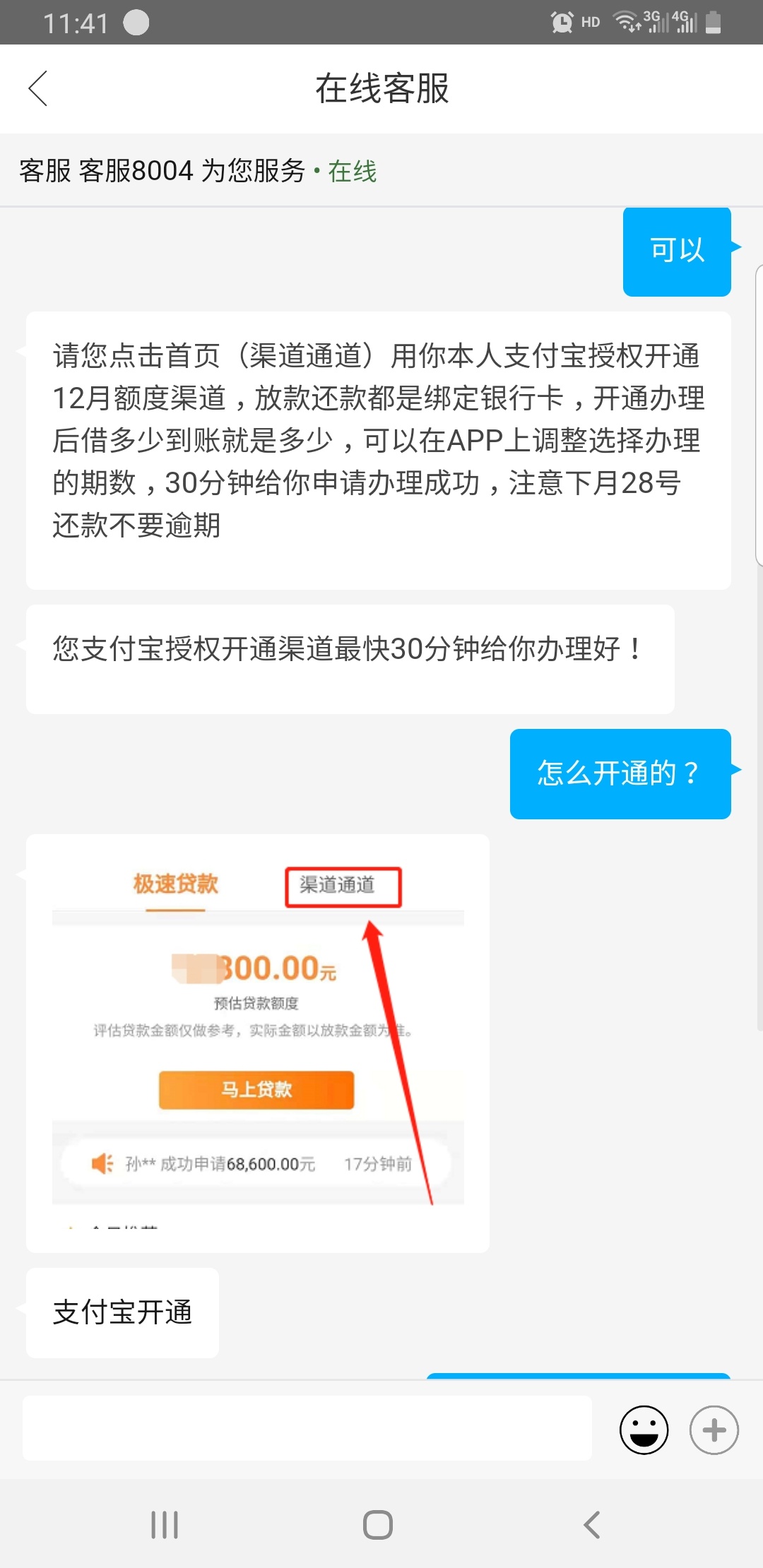Tap Android navigation back button
This screenshot has height=1568, width=763.
[592, 1525]
